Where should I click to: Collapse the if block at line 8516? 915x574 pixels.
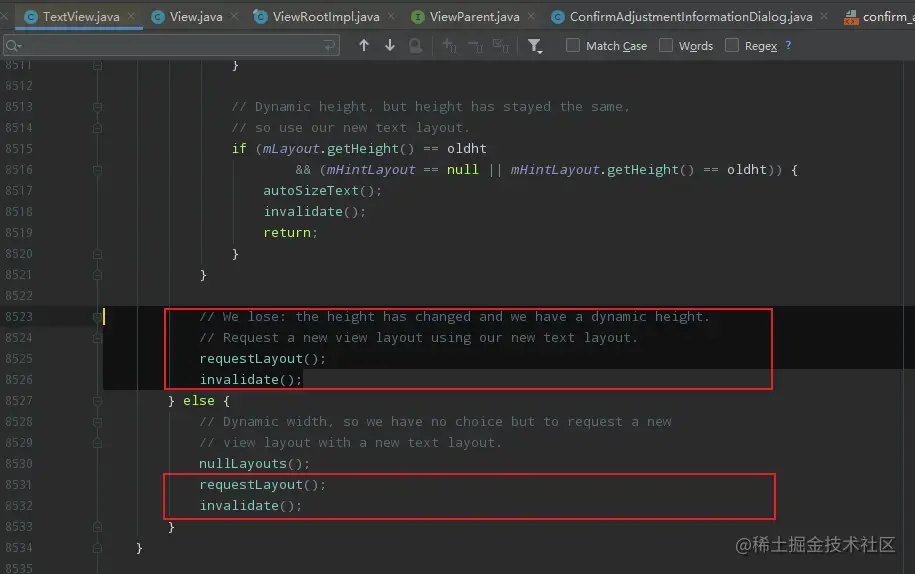pyautogui.click(x=97, y=170)
